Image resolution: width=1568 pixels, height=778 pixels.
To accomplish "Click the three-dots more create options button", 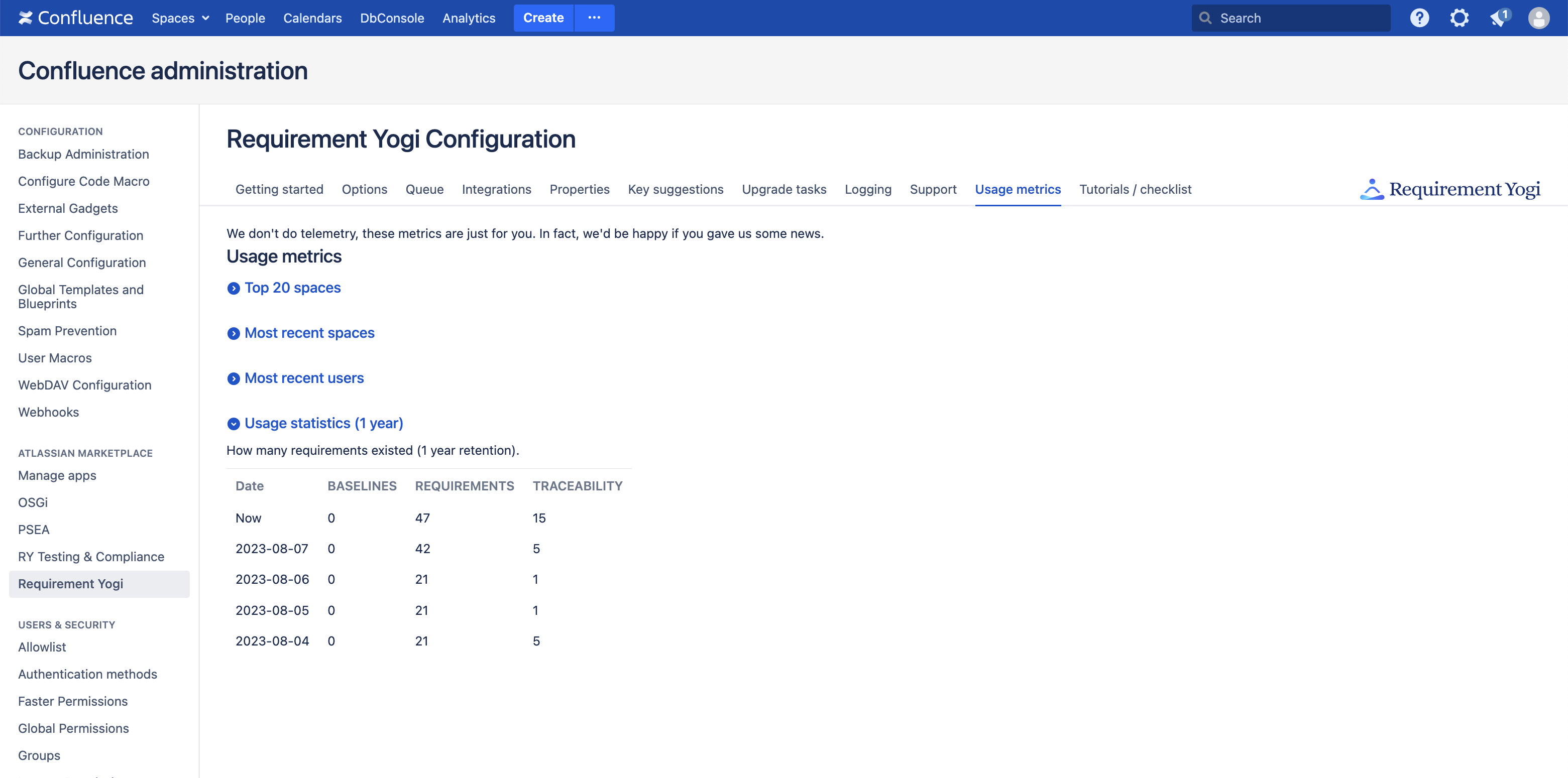I will (x=594, y=18).
